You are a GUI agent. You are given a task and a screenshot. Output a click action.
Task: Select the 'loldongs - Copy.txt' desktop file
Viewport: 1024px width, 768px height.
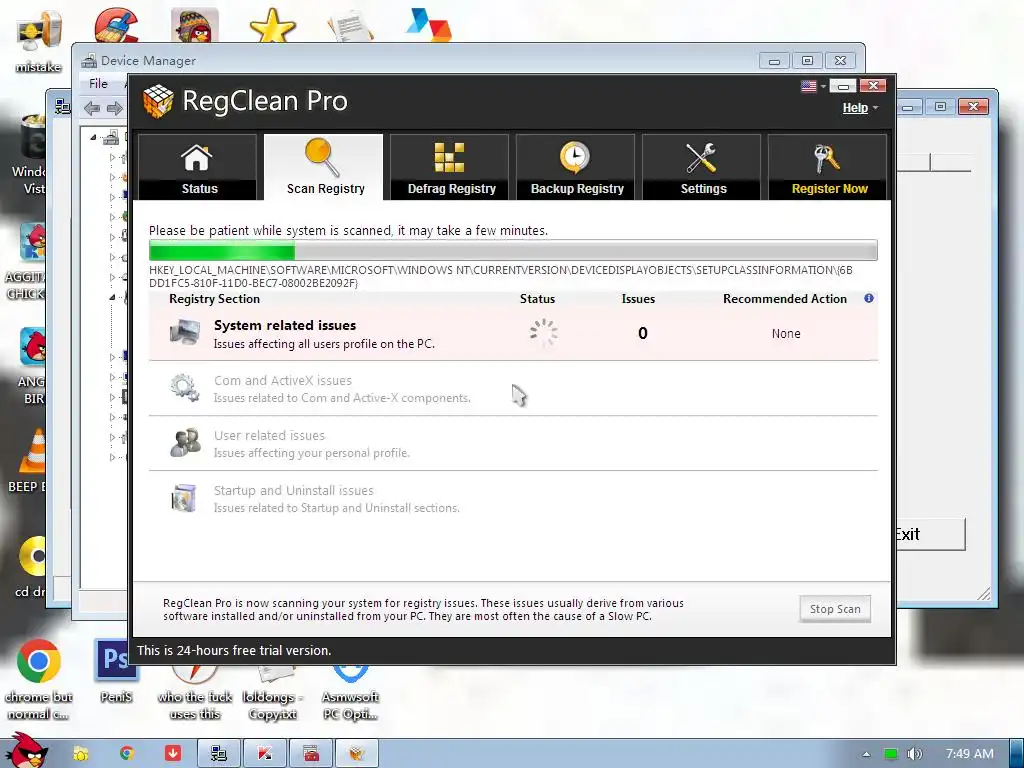pyautogui.click(x=272, y=694)
